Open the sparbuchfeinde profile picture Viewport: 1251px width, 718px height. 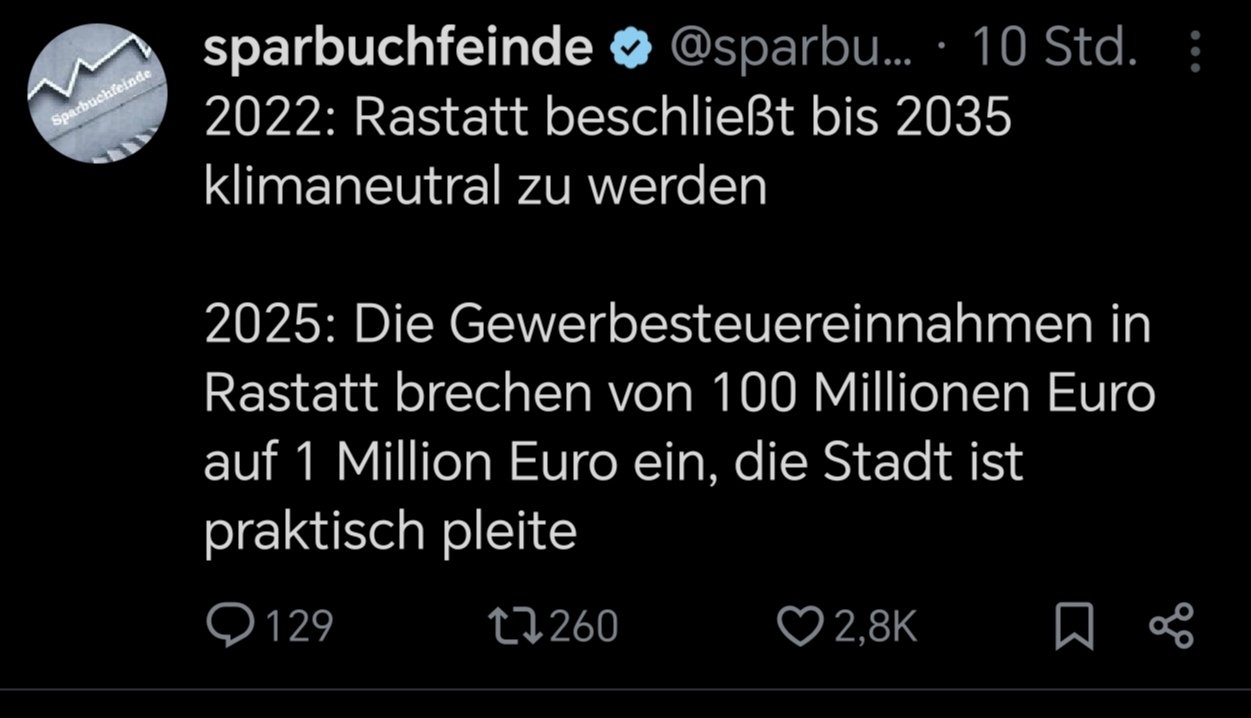(x=96, y=93)
